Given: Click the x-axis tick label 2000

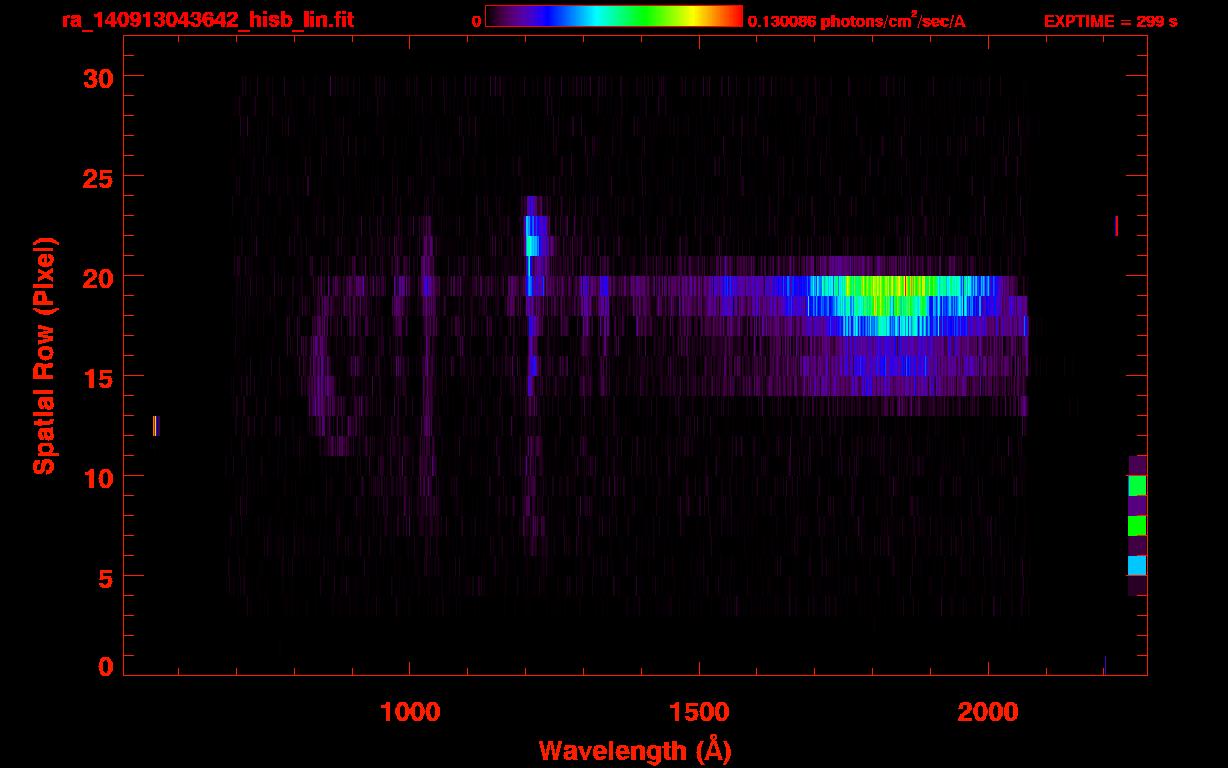Looking at the screenshot, I should [x=988, y=712].
